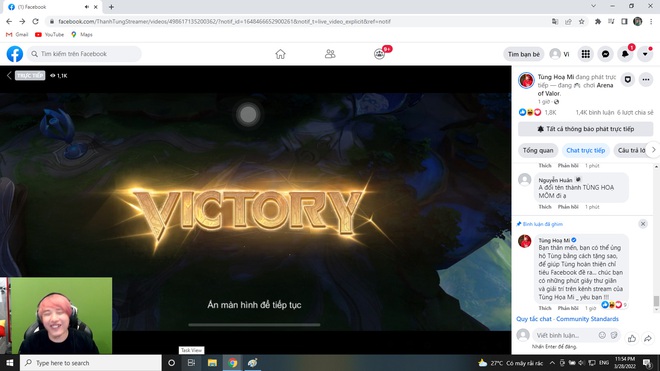Open the Chrome extensions puzzle icon
This screenshot has width=660, height=371.
click(x=598, y=21)
